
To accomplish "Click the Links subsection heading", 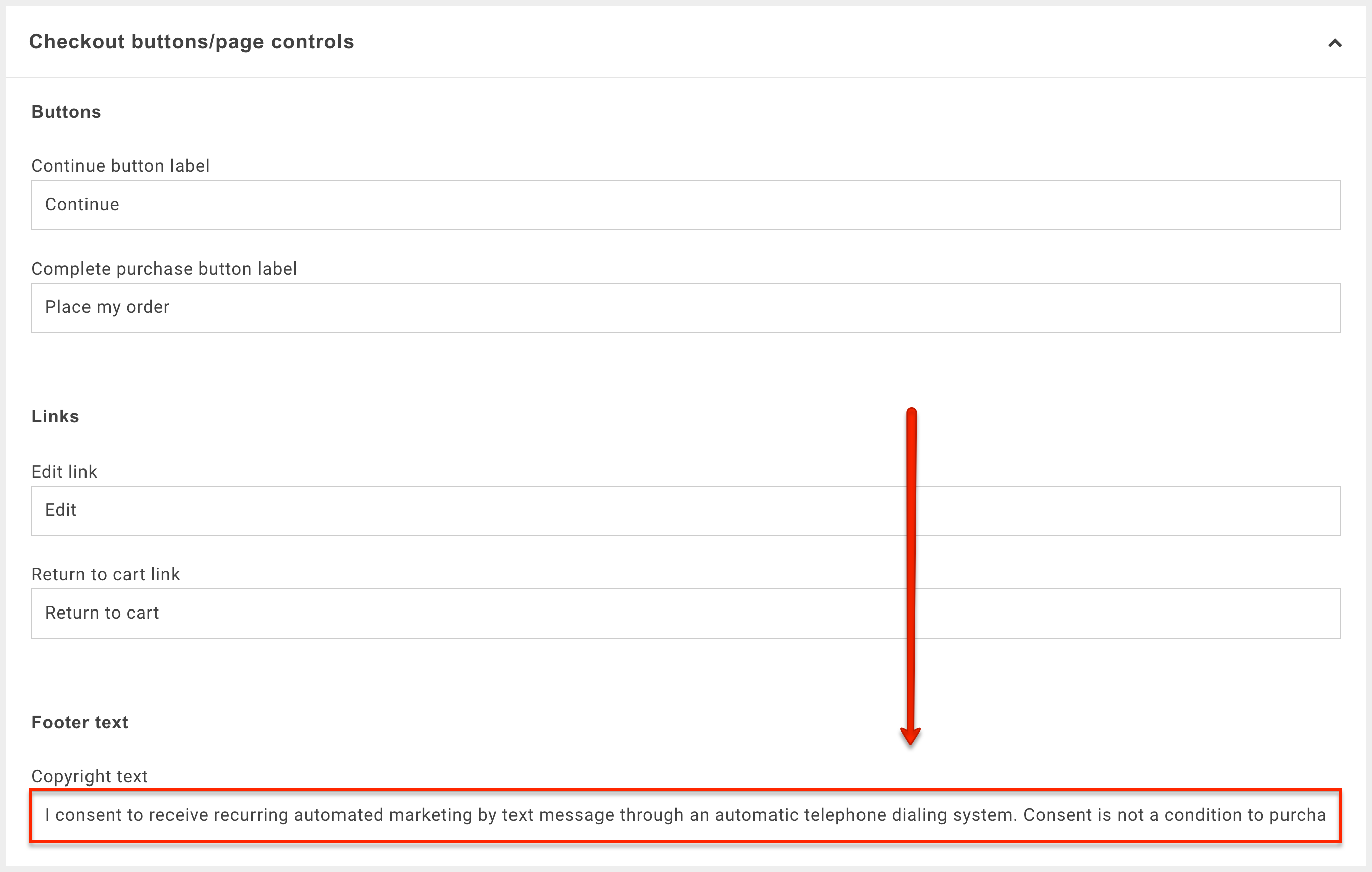I will coord(55,416).
